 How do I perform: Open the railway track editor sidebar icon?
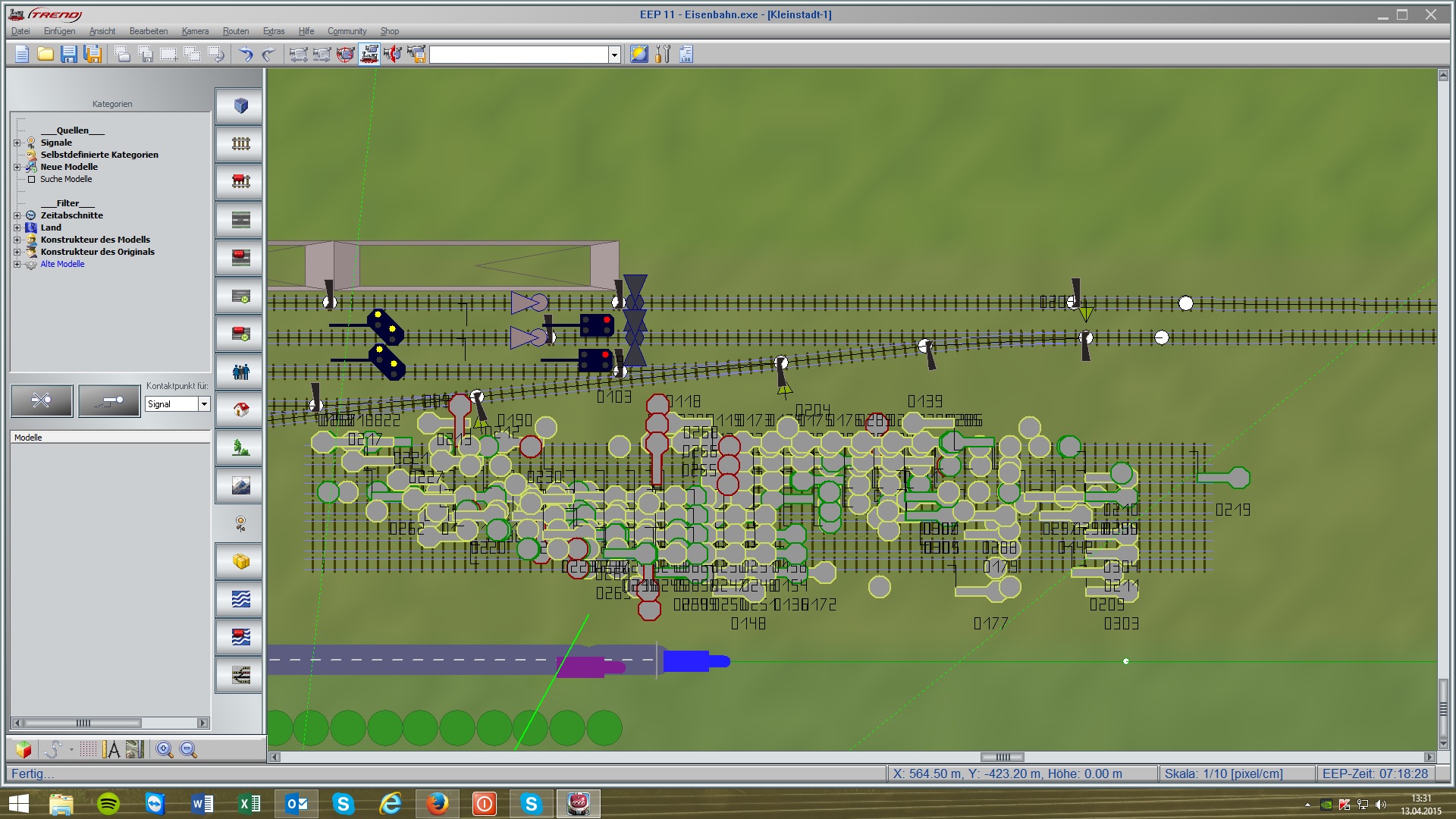[240, 144]
